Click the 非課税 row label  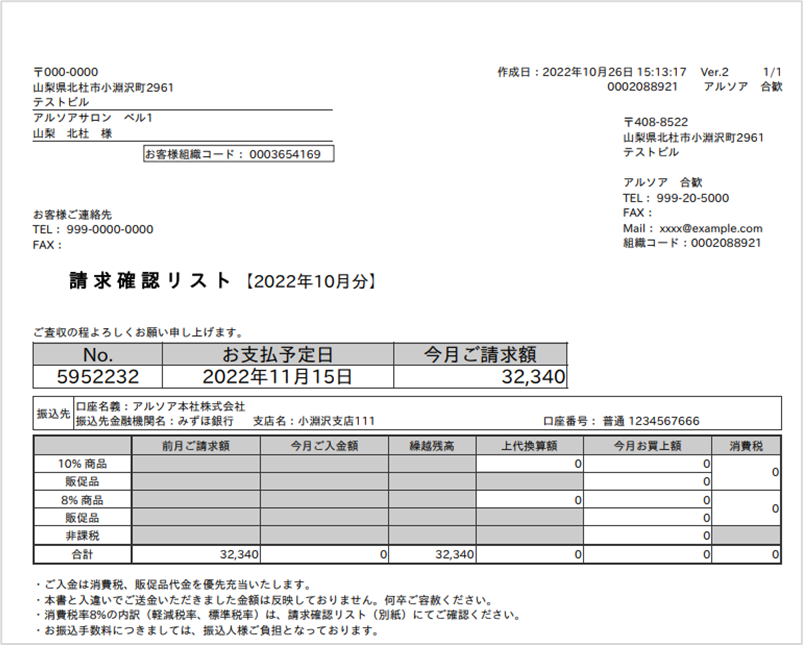point(83,536)
